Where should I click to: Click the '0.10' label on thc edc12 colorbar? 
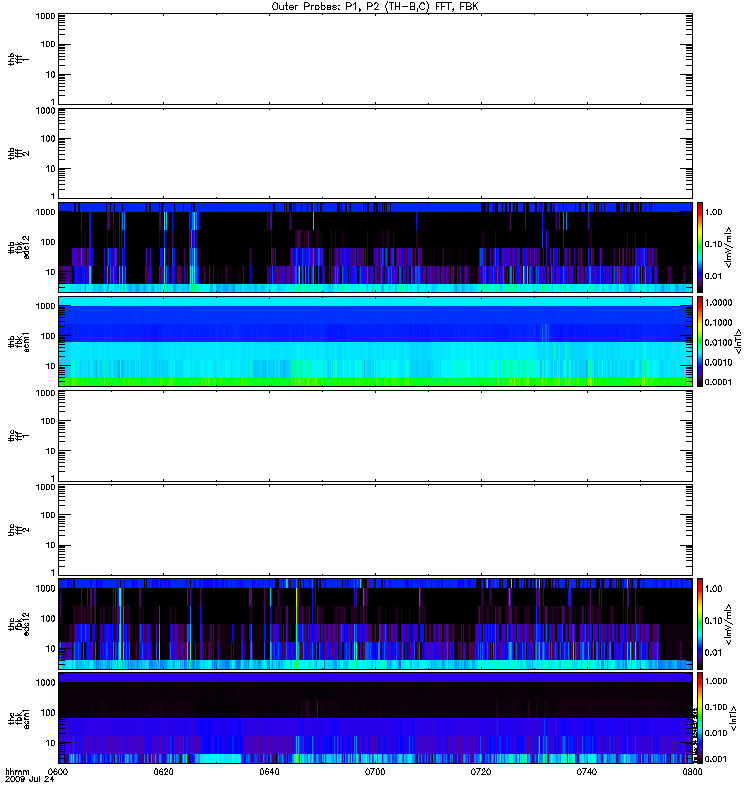tap(713, 620)
